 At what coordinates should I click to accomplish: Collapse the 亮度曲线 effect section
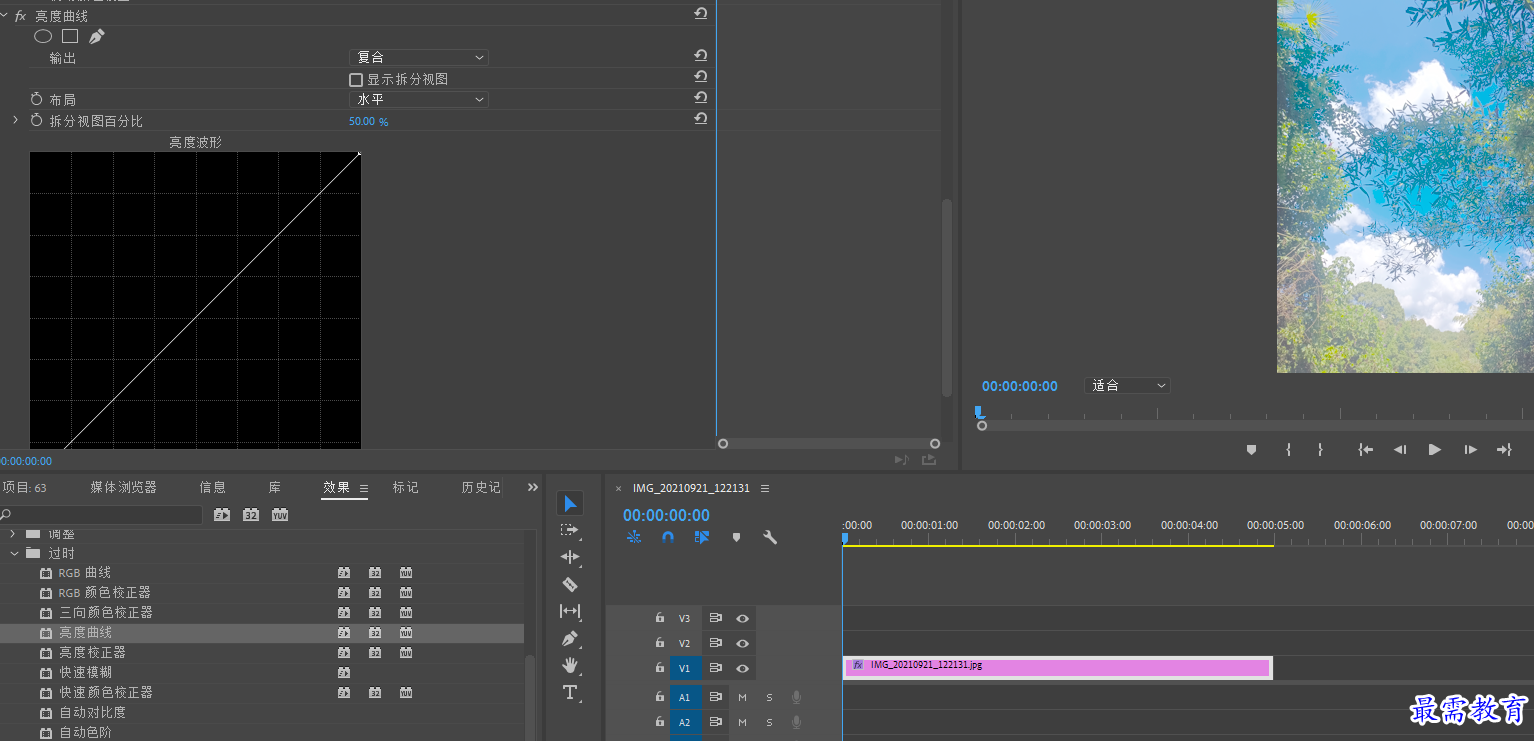pos(5,16)
